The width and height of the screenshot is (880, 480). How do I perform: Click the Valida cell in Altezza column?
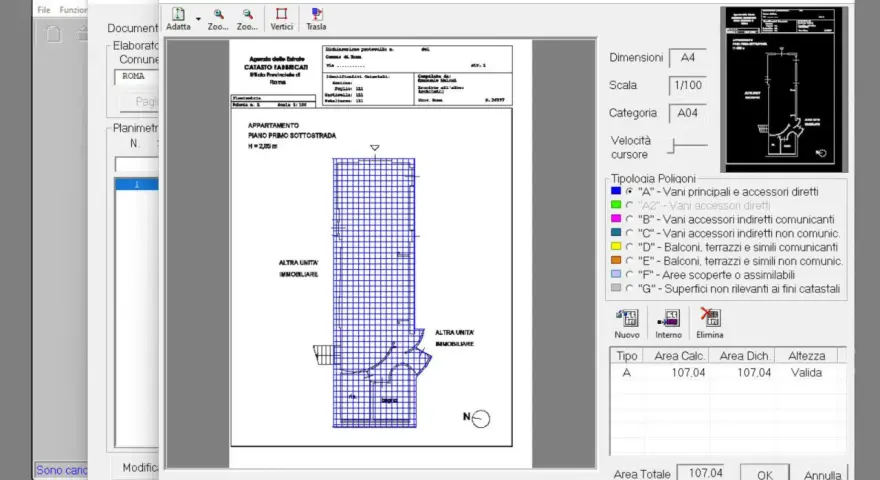click(806, 373)
